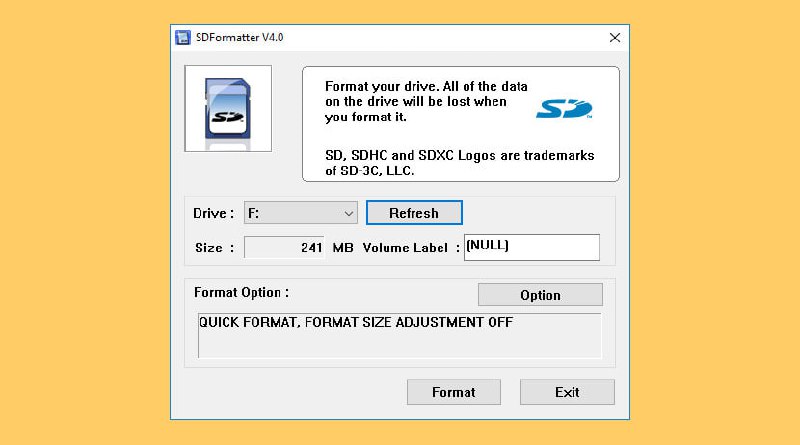Screen dimensions: 800x445
Task: Click the "Format Option :" heading
Action: 241,293
